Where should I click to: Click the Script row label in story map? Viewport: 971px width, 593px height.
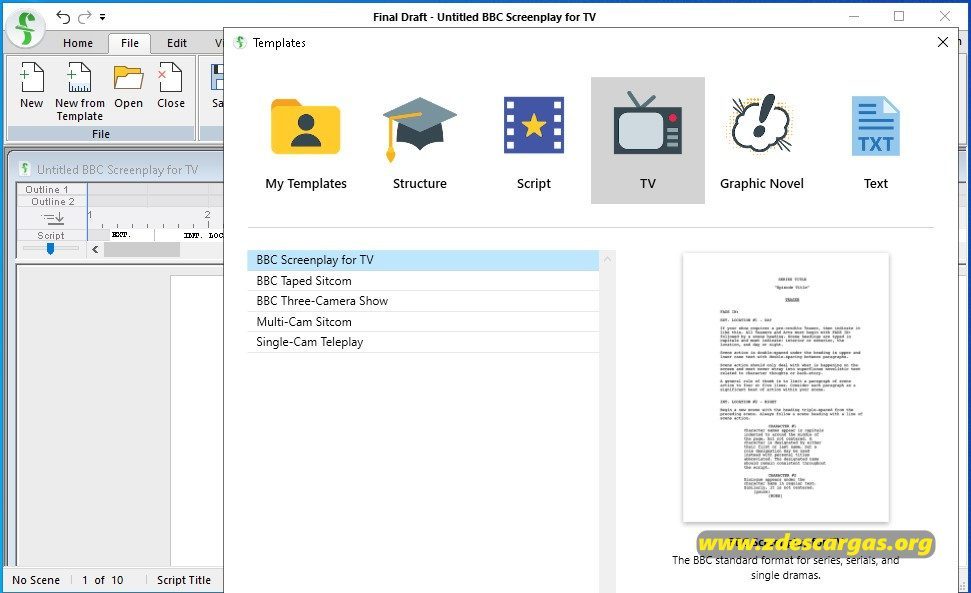point(51,235)
